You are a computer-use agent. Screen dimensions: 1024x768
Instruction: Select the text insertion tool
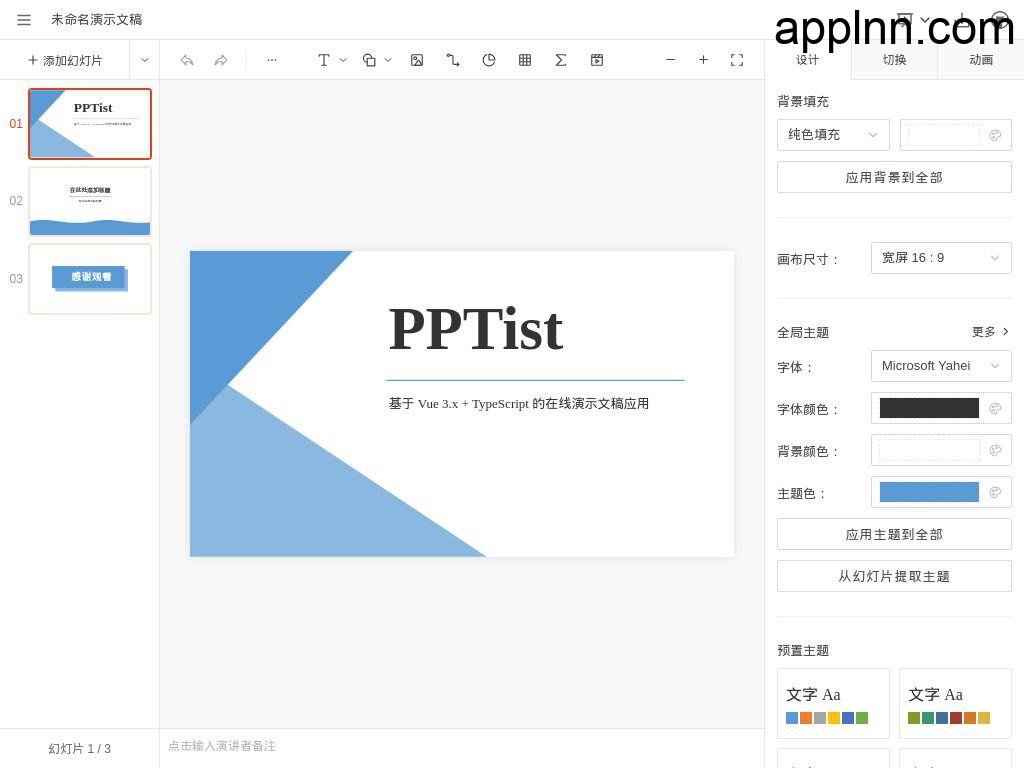pyautogui.click(x=322, y=60)
